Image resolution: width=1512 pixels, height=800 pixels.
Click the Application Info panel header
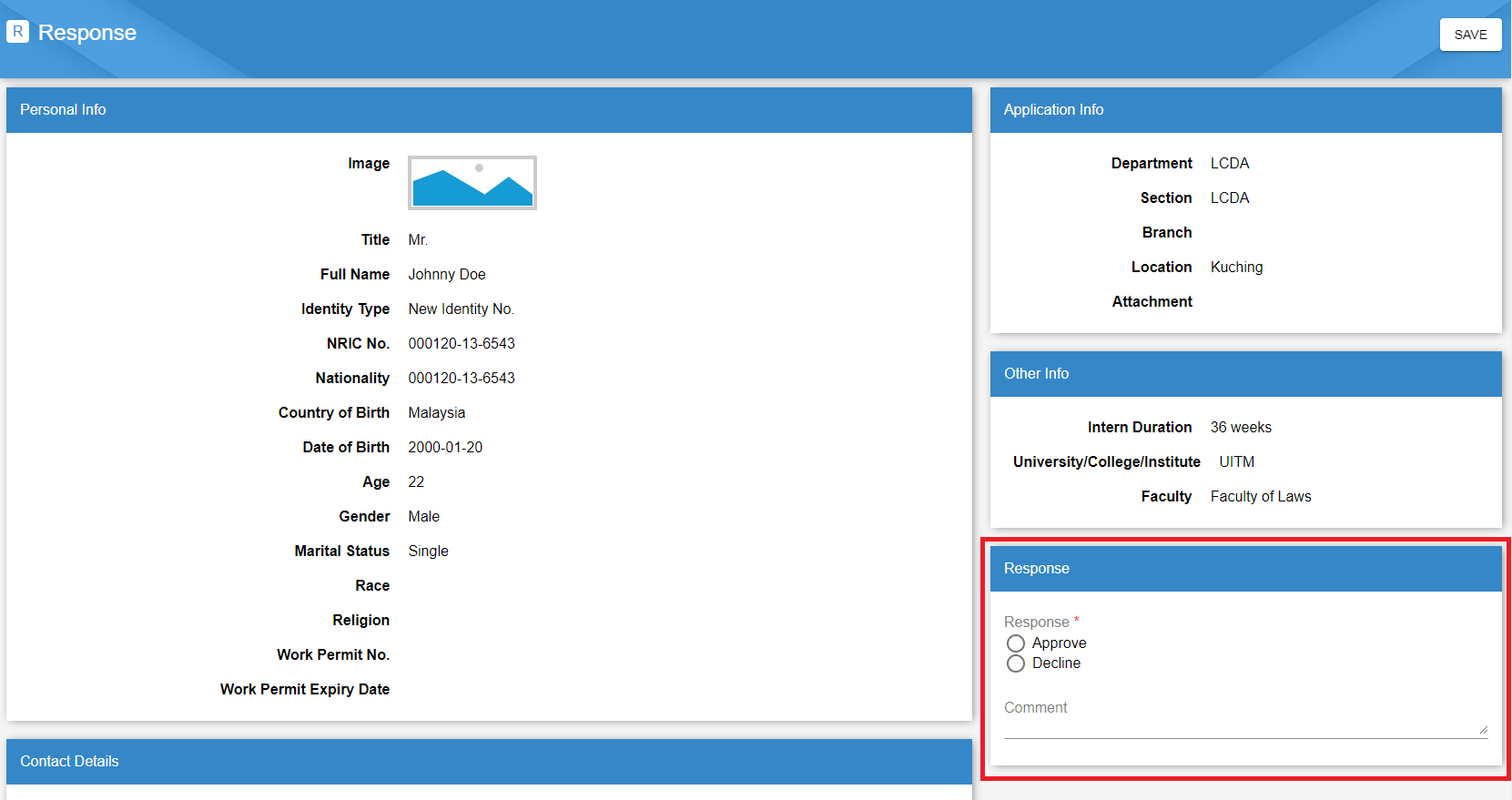click(x=1245, y=110)
